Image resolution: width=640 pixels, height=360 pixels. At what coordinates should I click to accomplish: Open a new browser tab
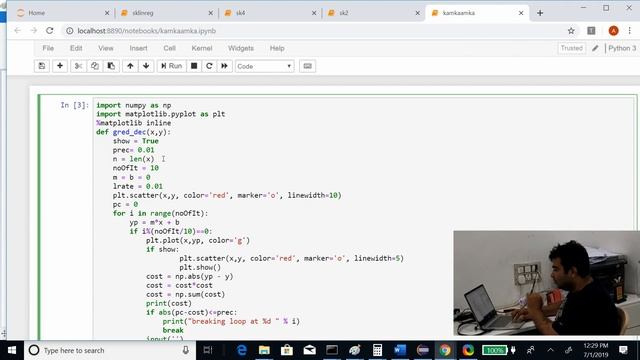pyautogui.click(x=540, y=13)
